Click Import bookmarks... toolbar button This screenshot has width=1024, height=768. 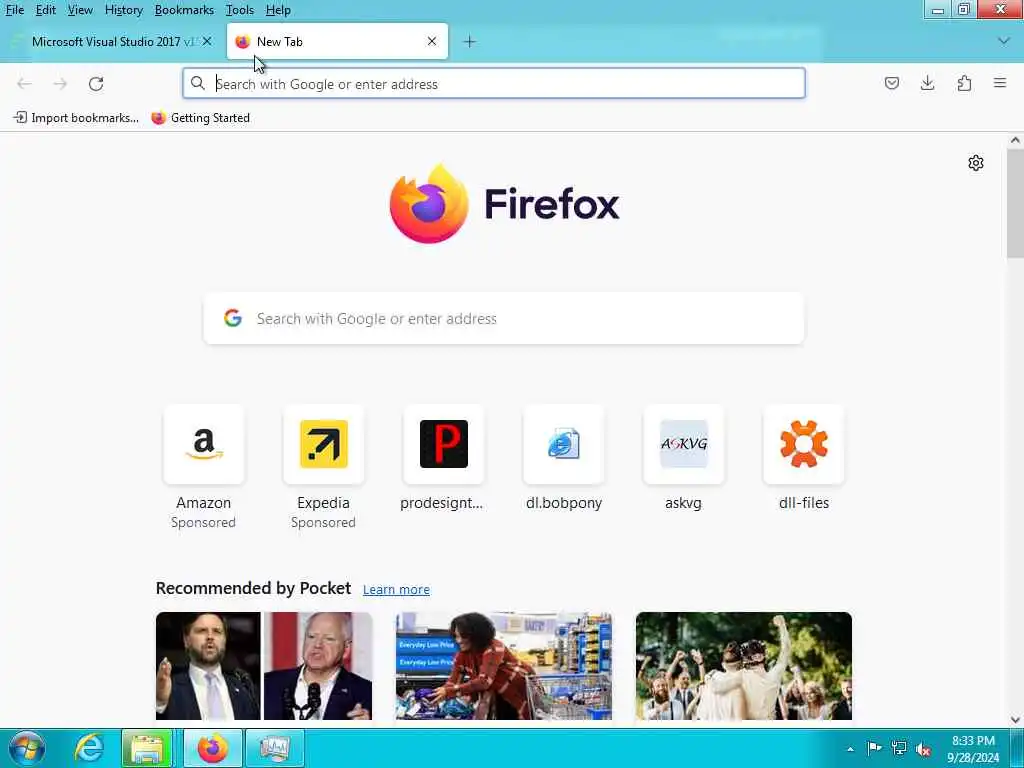[76, 118]
